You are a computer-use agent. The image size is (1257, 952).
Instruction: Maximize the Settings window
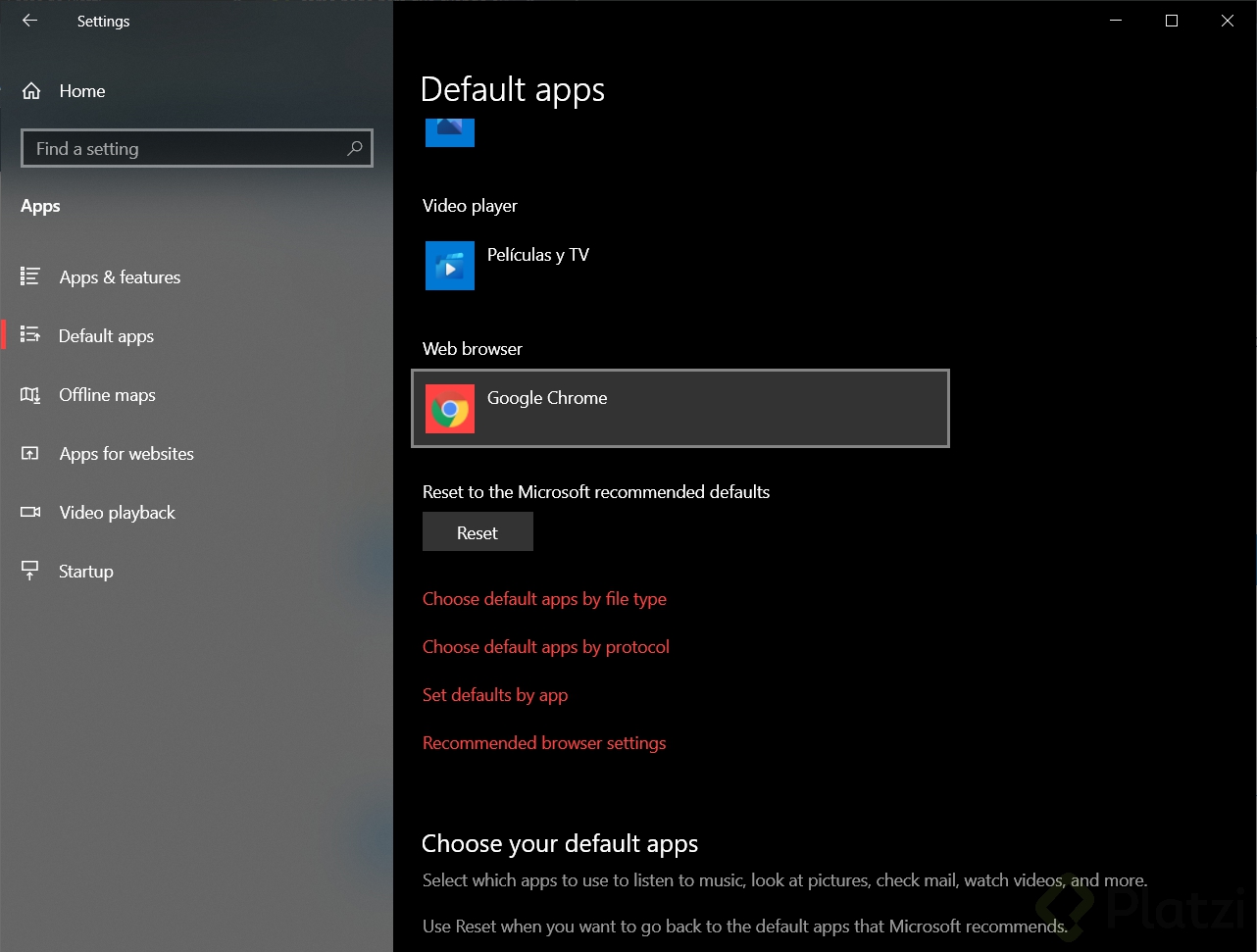(1172, 21)
